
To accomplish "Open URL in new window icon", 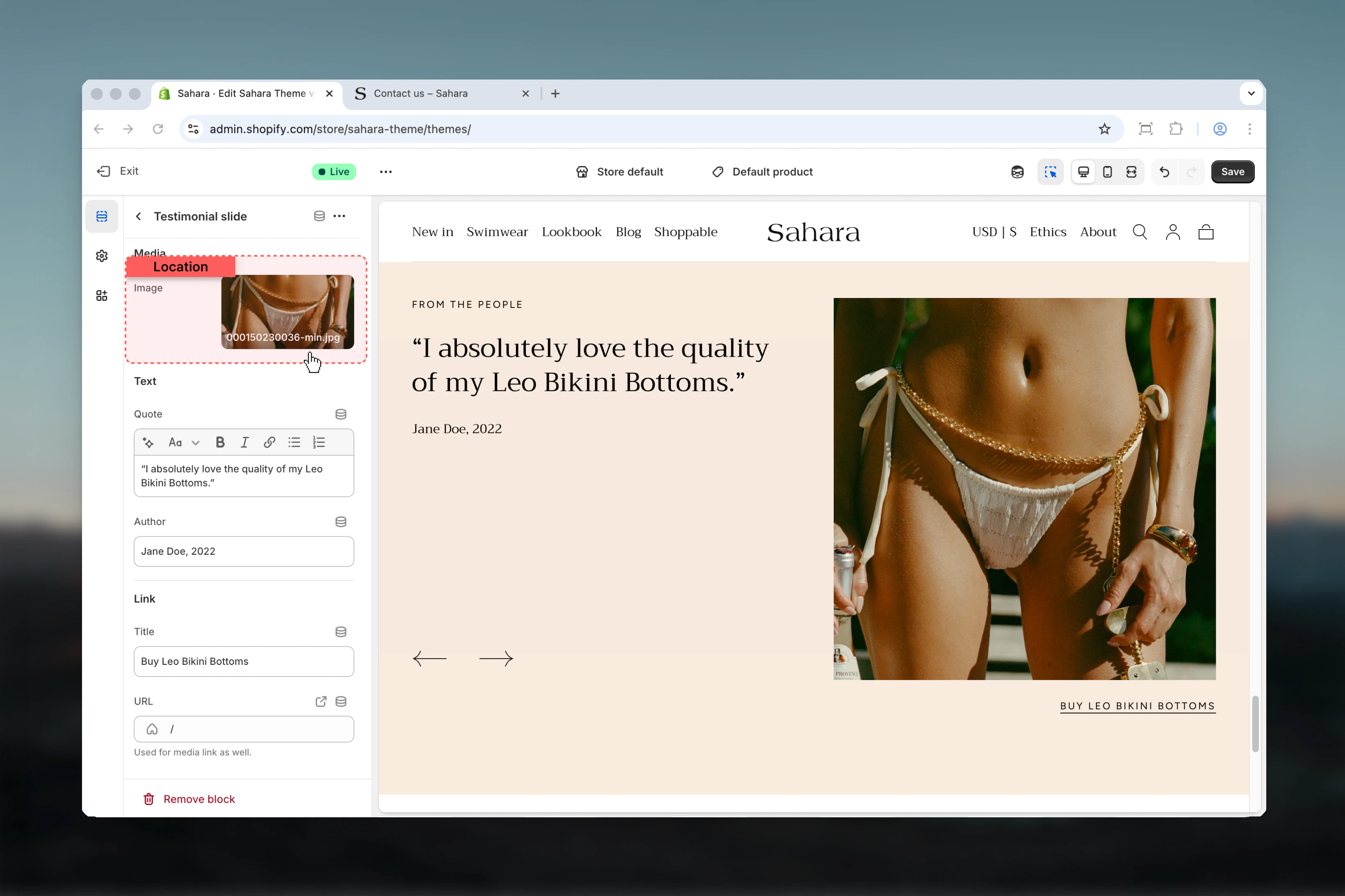I will [x=321, y=702].
